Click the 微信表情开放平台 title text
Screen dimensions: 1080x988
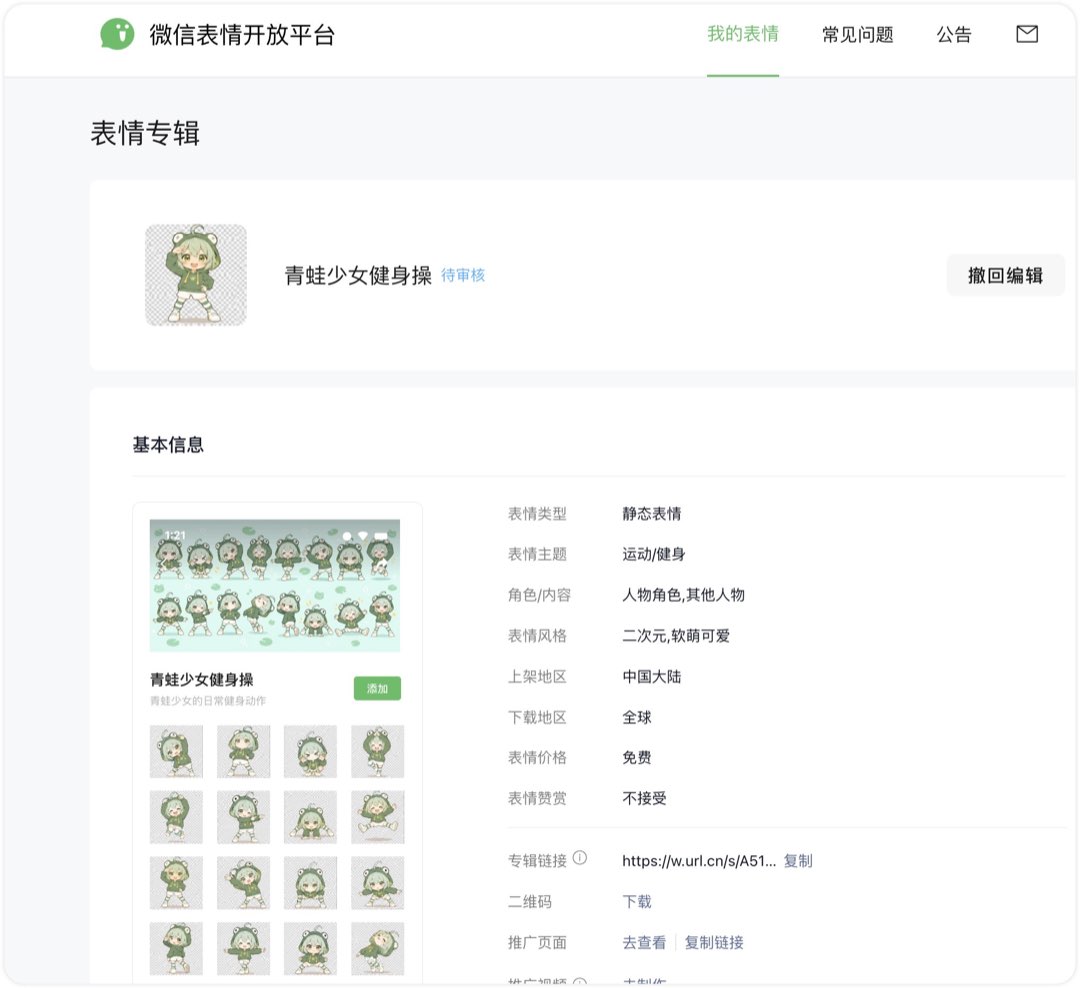pyautogui.click(x=242, y=34)
